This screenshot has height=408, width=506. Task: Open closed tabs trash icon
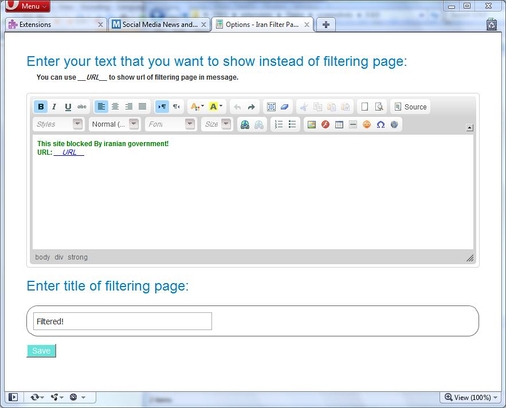492,24
